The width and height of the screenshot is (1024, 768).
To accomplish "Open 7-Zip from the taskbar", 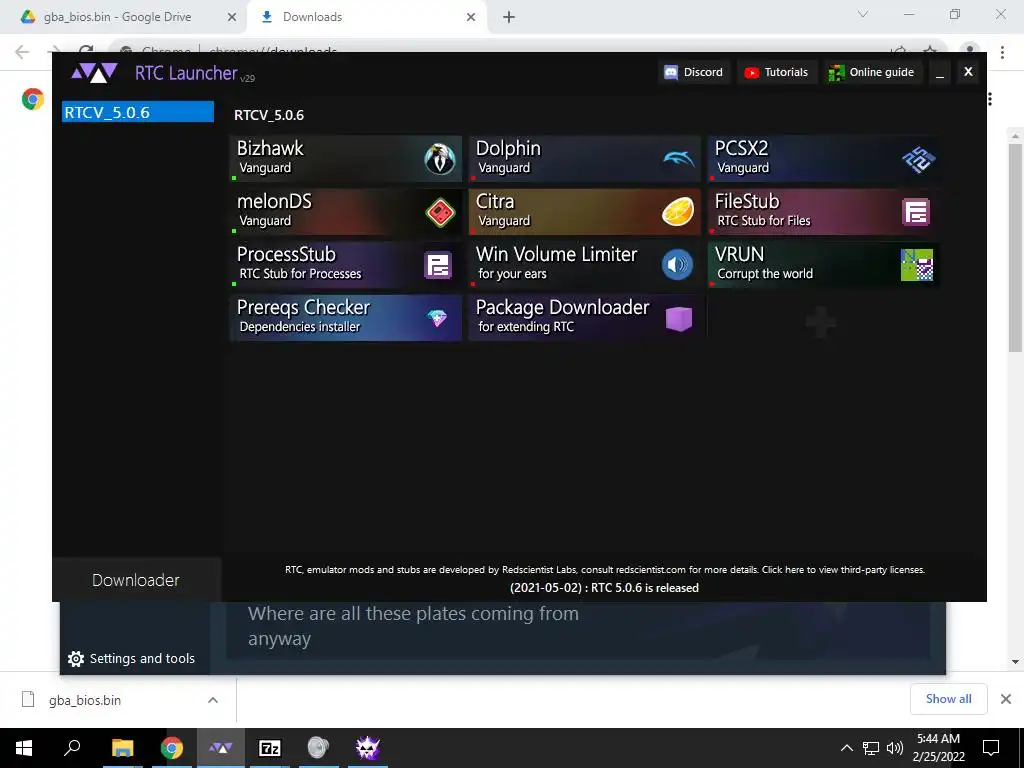I will pyautogui.click(x=270, y=748).
